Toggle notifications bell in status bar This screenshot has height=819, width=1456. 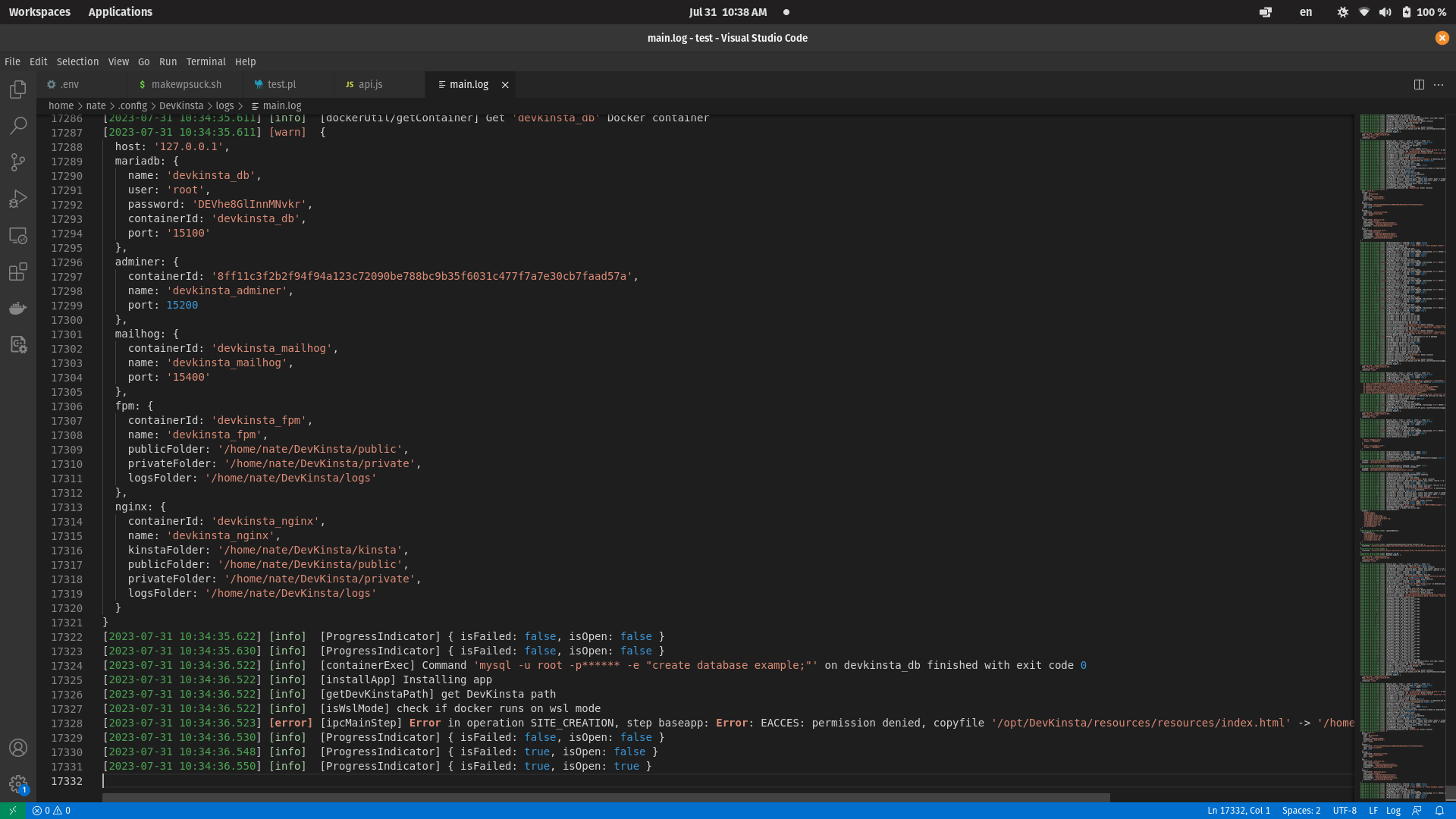click(1439, 811)
